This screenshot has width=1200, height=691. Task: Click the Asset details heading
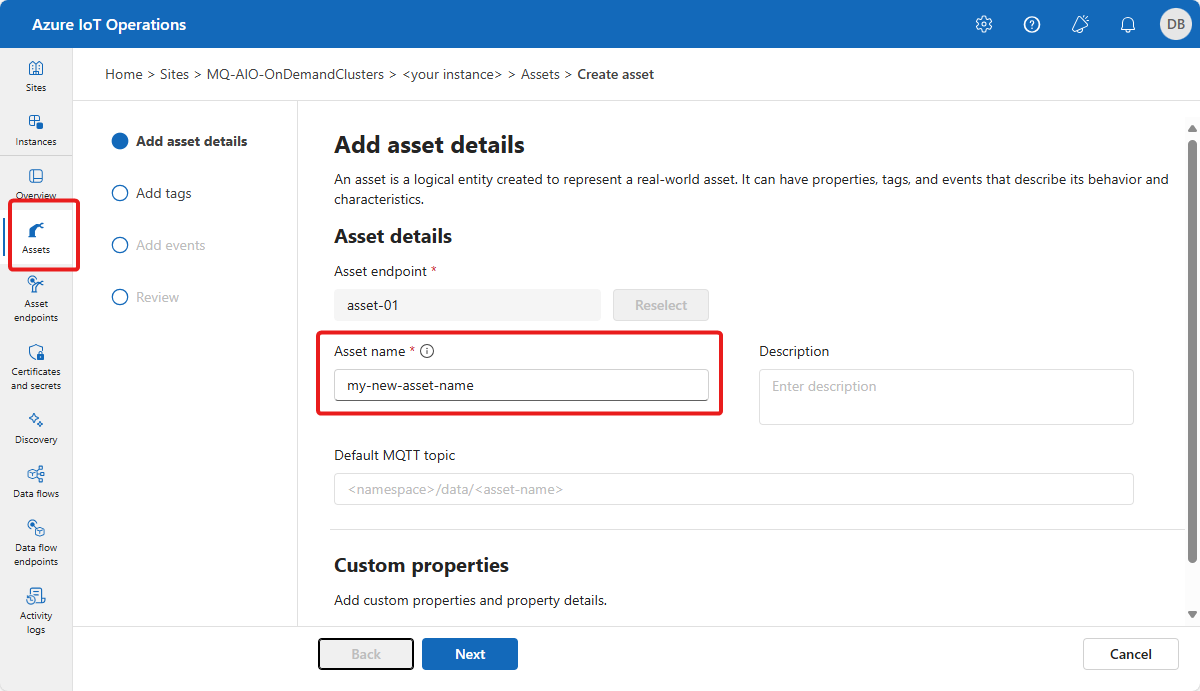pyautogui.click(x=393, y=236)
